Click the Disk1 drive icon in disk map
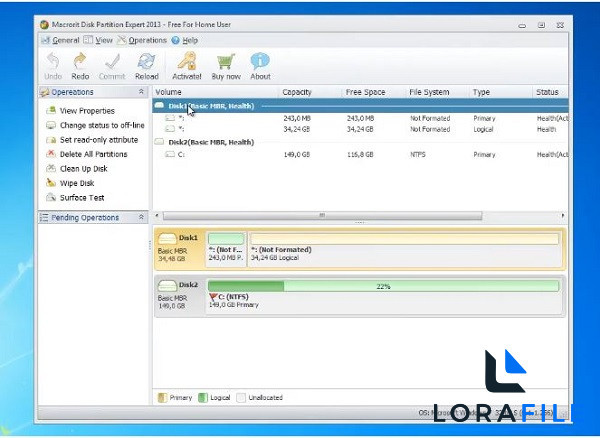Image resolution: width=600 pixels, height=438 pixels. tap(167, 238)
